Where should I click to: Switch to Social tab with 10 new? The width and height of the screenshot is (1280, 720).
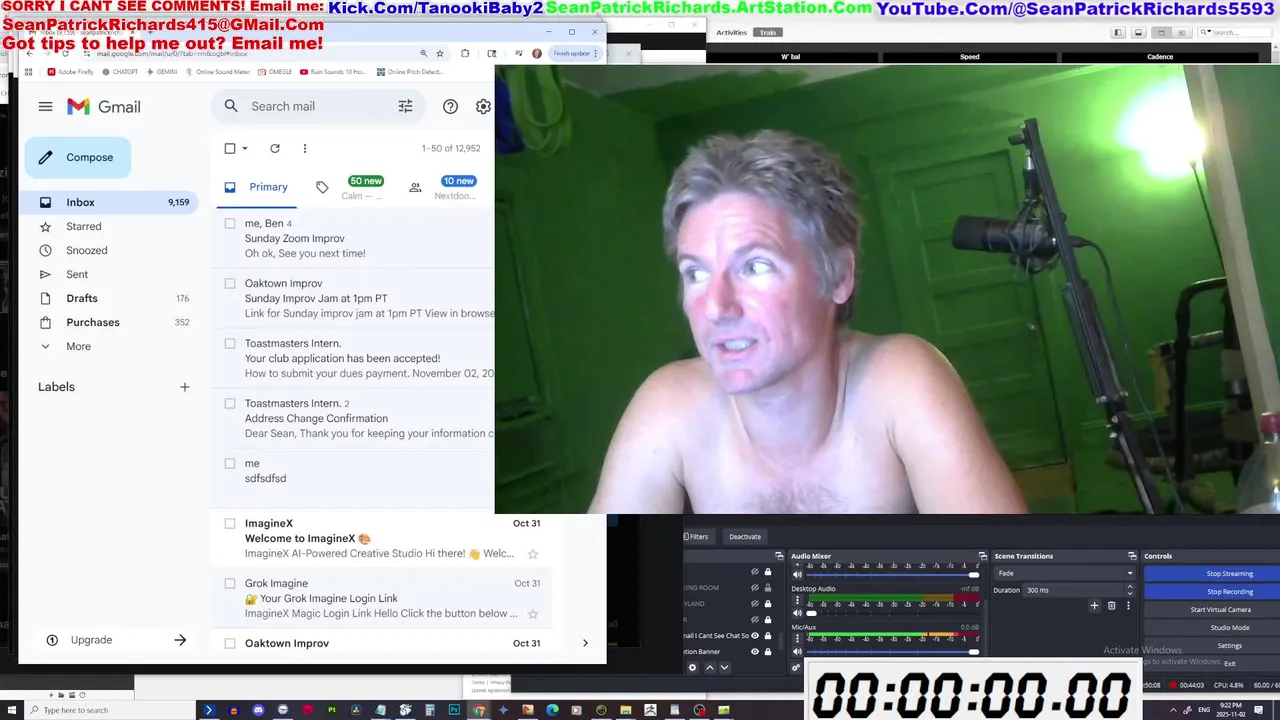pyautogui.click(x=444, y=187)
